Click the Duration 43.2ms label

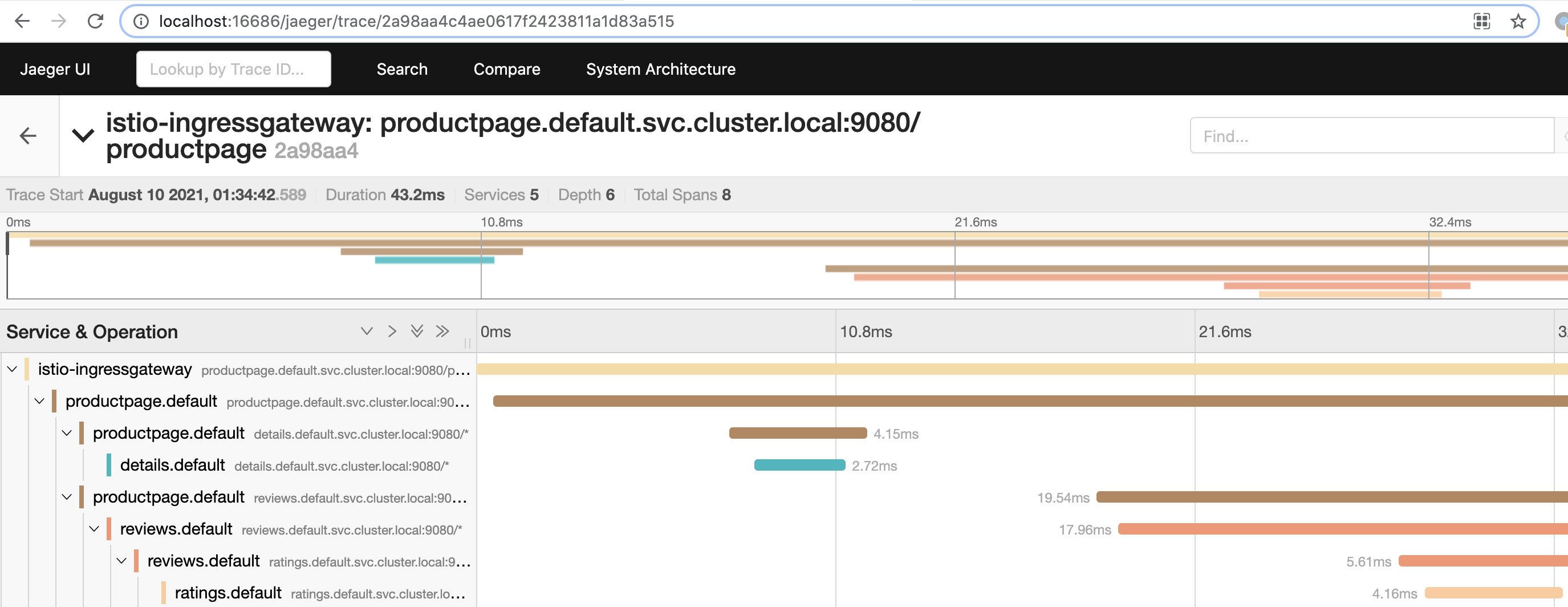click(x=385, y=195)
